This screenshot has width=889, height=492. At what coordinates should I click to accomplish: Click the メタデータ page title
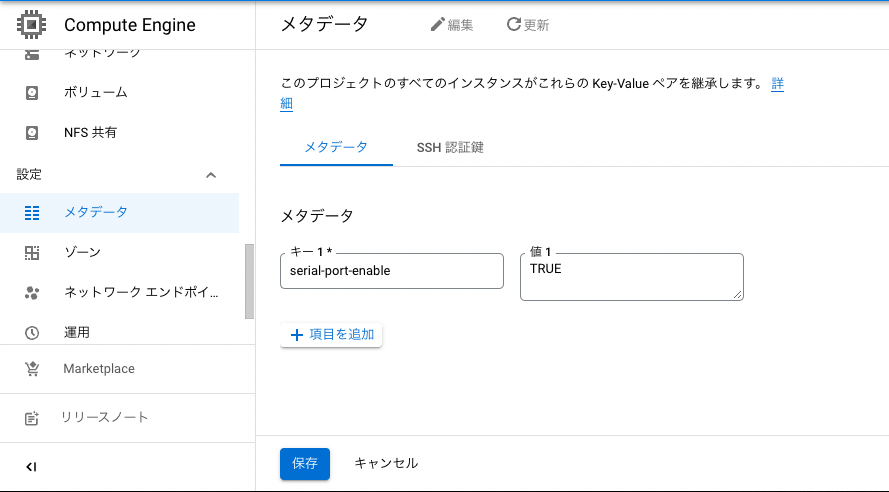(324, 24)
